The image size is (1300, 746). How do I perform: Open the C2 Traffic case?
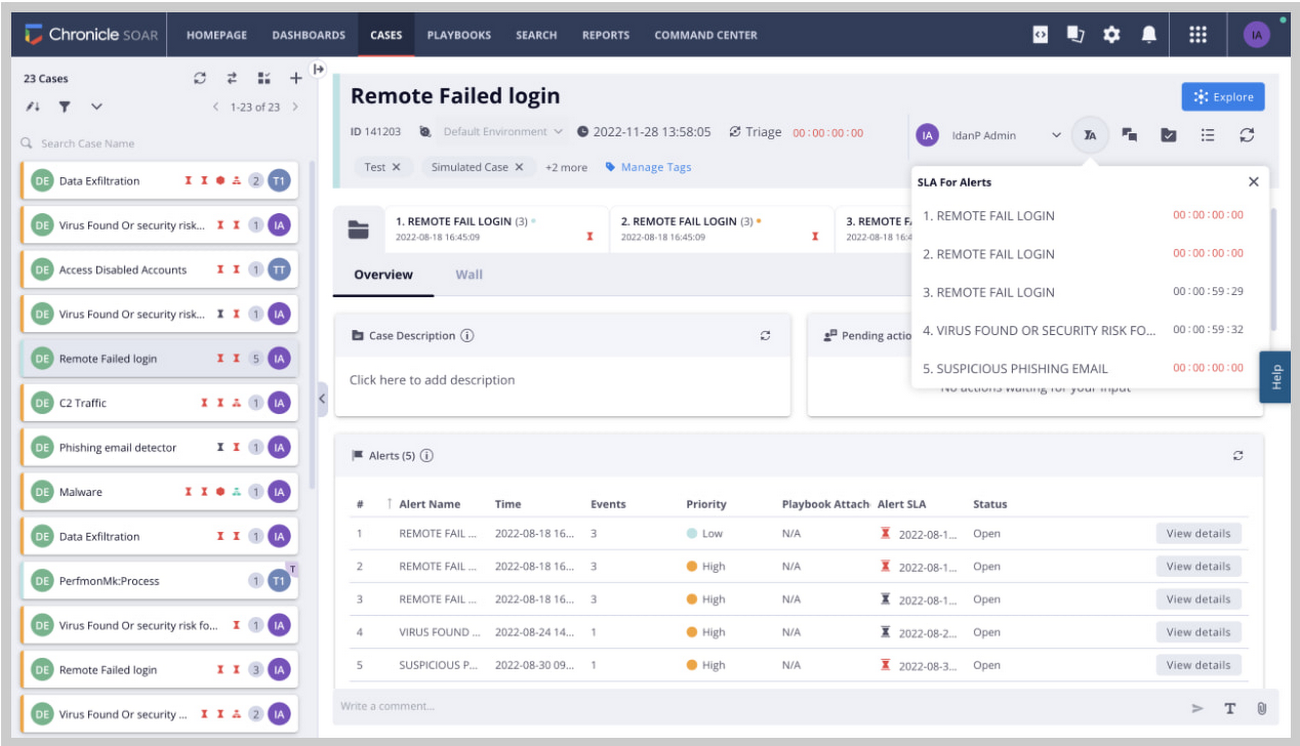tap(159, 403)
